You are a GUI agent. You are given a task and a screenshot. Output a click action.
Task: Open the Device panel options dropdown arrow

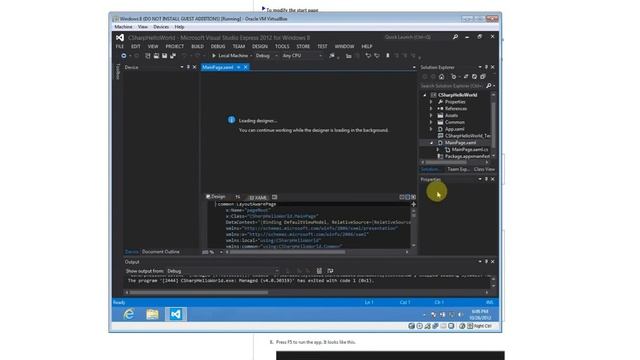182,67
